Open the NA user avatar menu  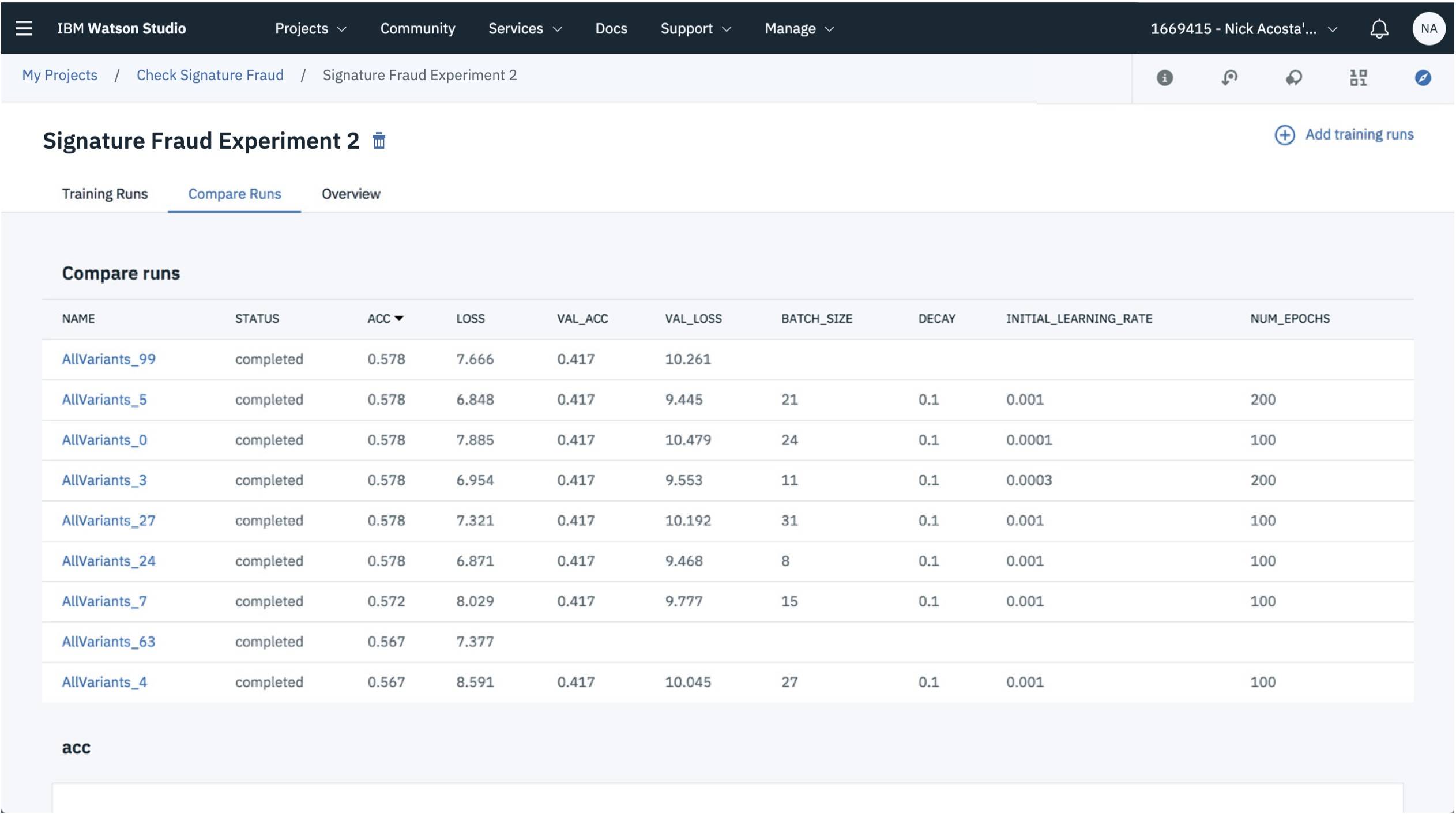click(1428, 28)
